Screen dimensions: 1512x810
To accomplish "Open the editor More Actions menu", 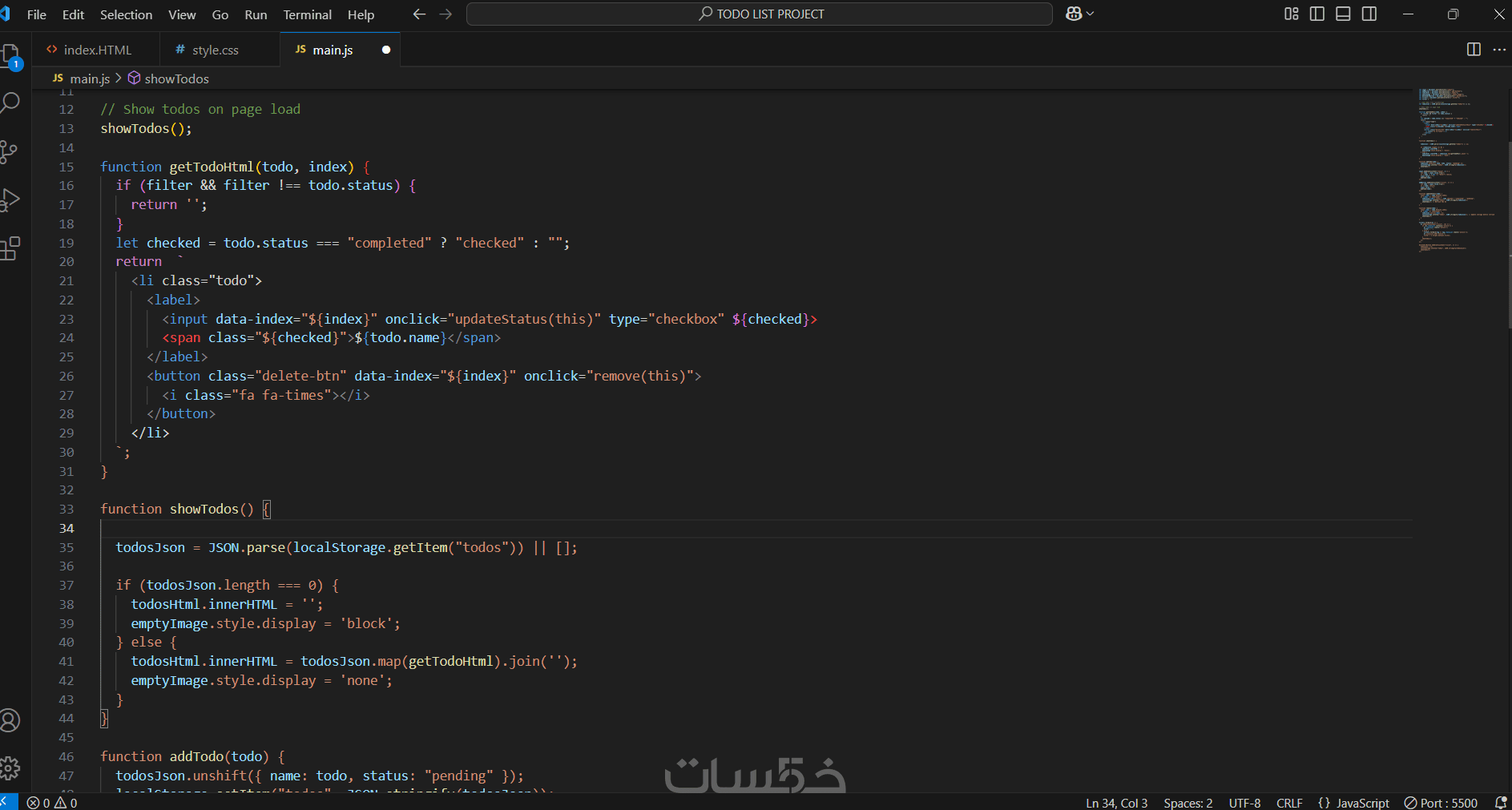I will [x=1499, y=49].
